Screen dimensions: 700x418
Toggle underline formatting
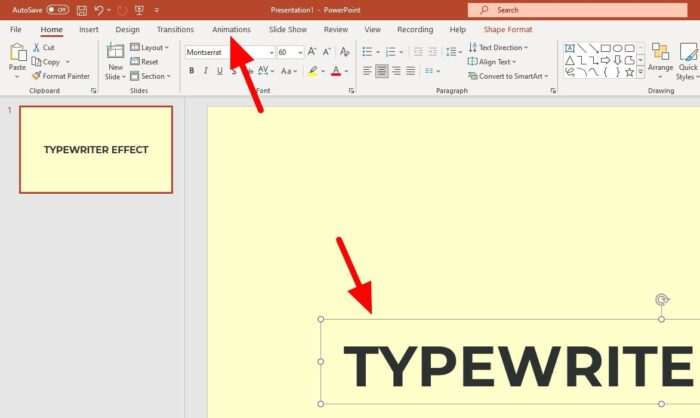click(x=220, y=71)
